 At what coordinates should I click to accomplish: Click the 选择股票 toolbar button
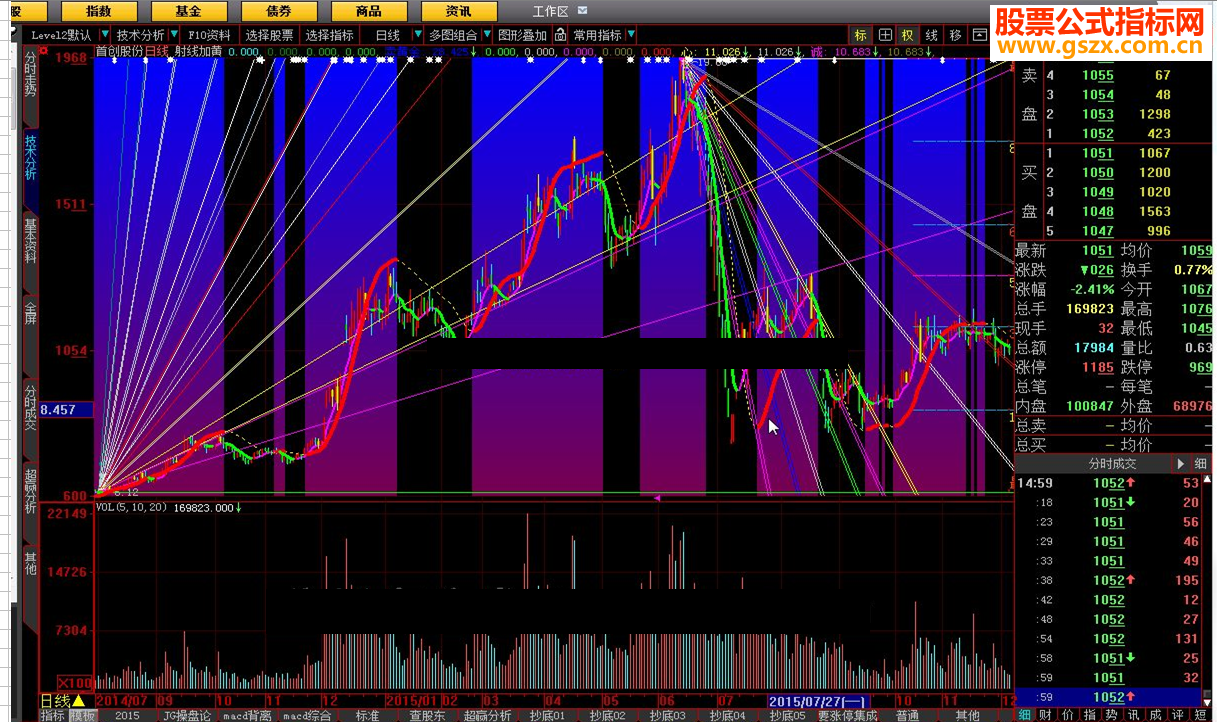coord(270,35)
